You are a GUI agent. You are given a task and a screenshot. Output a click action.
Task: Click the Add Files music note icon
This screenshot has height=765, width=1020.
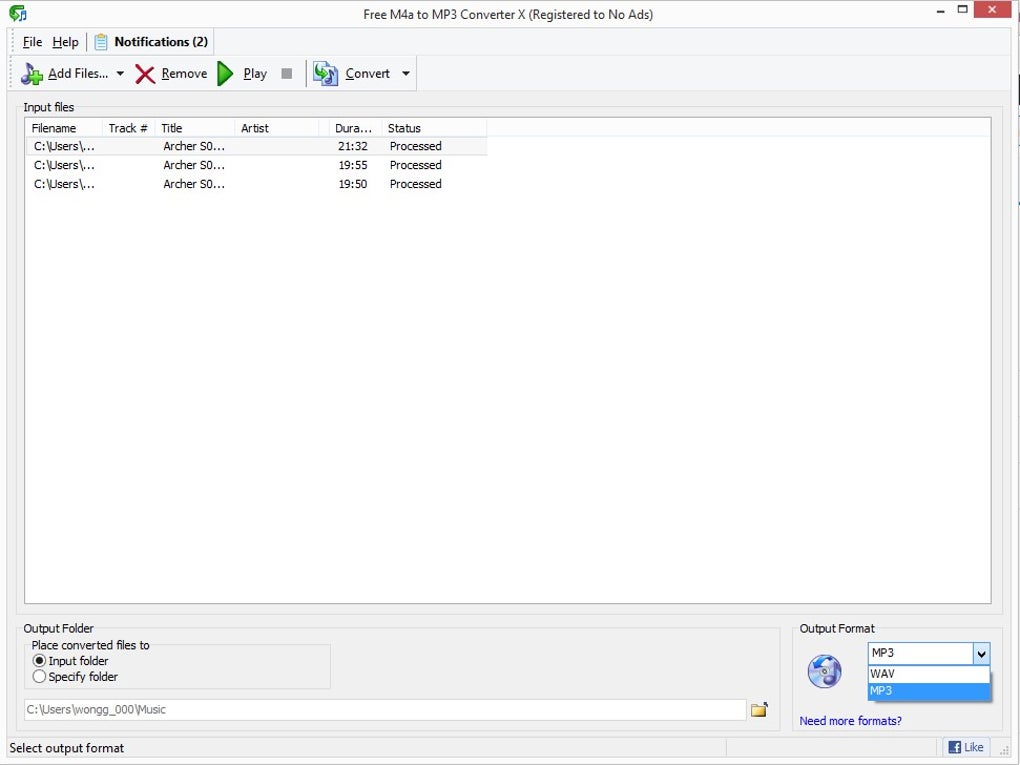(x=31, y=74)
